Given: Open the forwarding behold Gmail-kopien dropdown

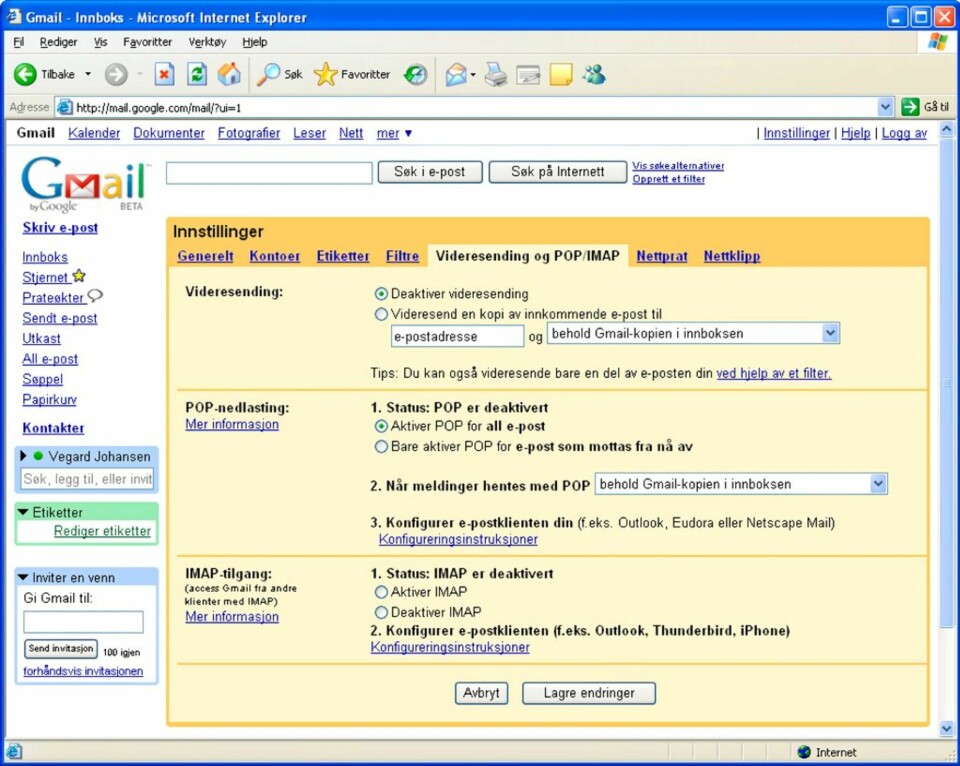Looking at the screenshot, I should tap(693, 334).
